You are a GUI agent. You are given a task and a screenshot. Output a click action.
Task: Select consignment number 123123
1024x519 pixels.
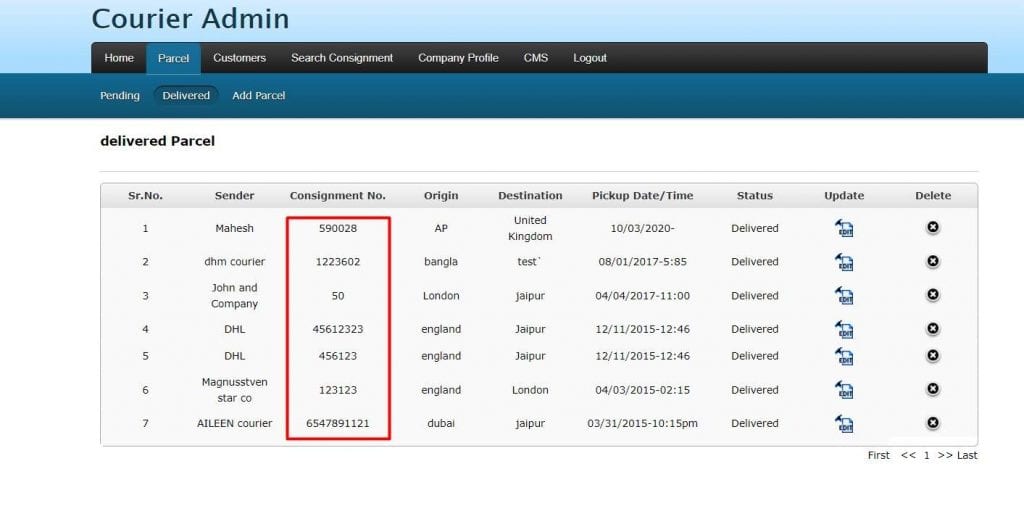[338, 390]
